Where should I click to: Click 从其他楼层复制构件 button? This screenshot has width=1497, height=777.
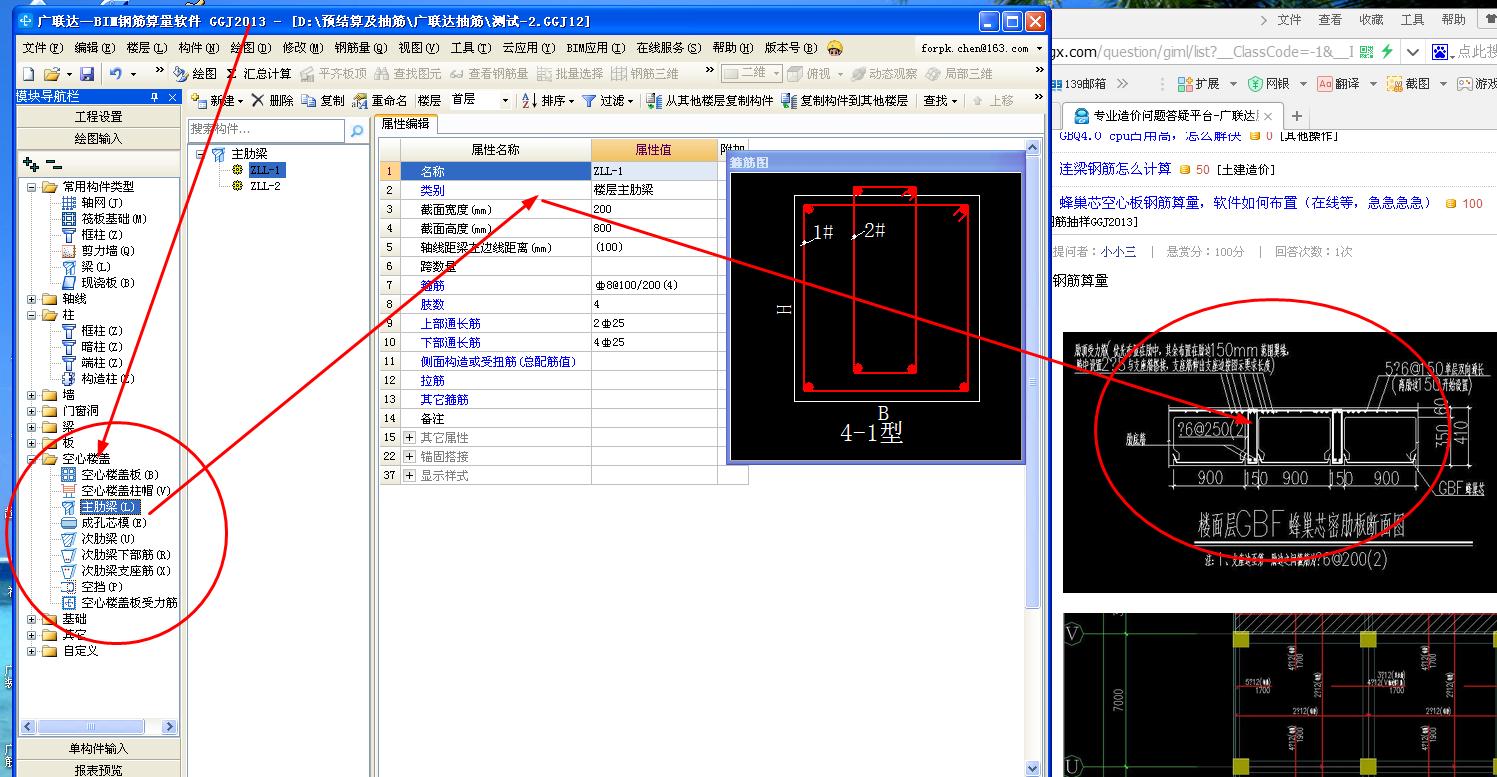tap(711, 101)
